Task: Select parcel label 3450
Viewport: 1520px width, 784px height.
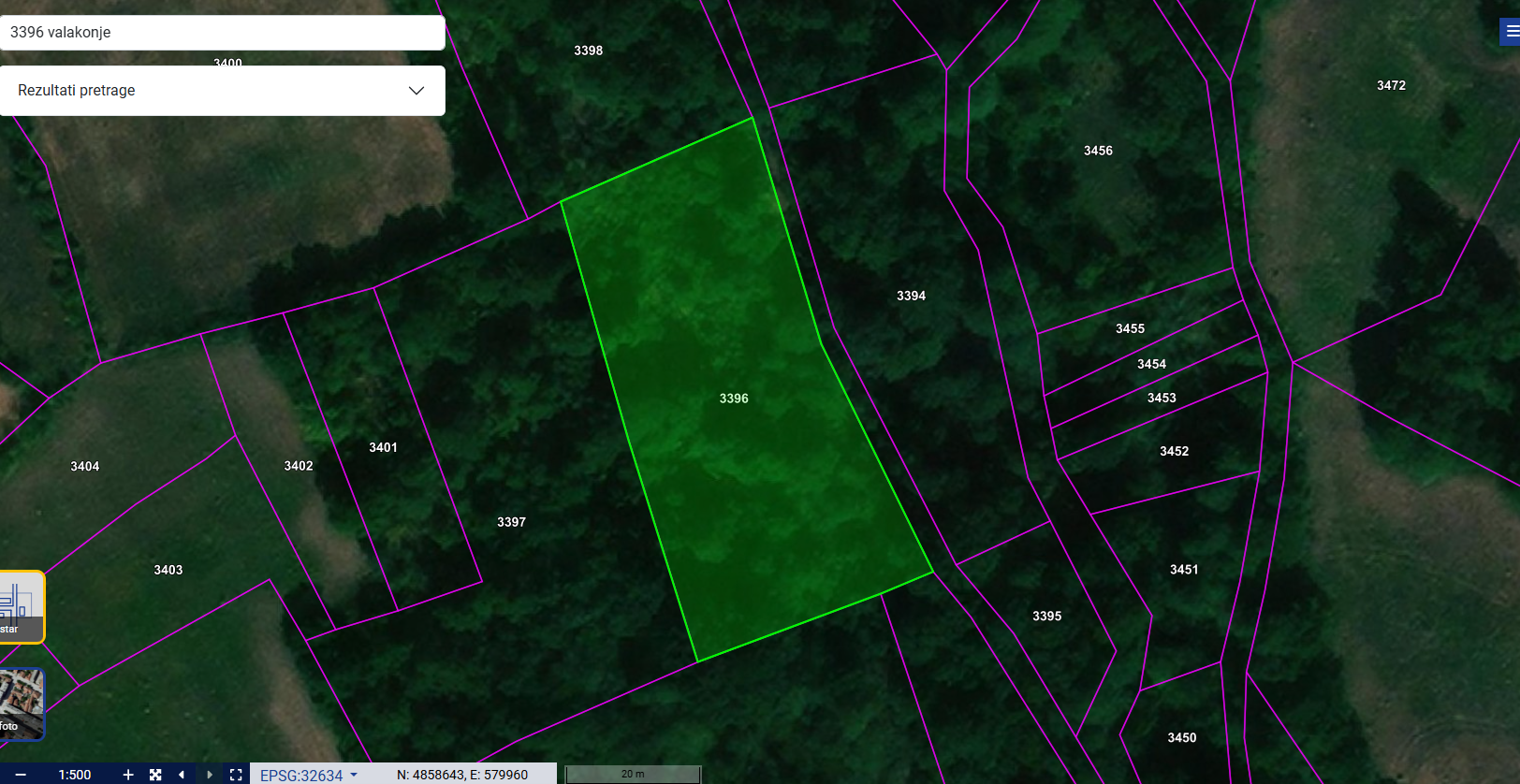Action: (1182, 737)
